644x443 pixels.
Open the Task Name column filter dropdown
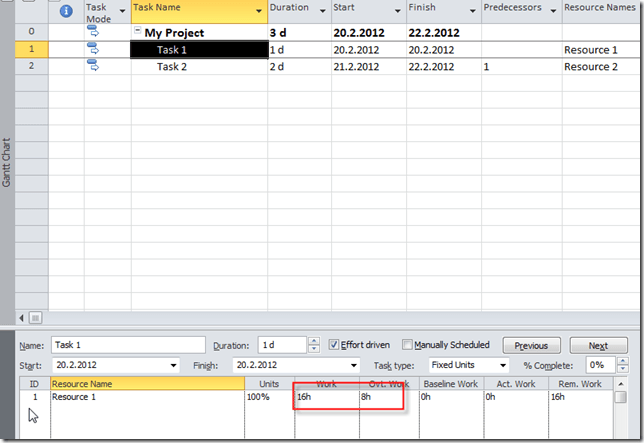[259, 12]
